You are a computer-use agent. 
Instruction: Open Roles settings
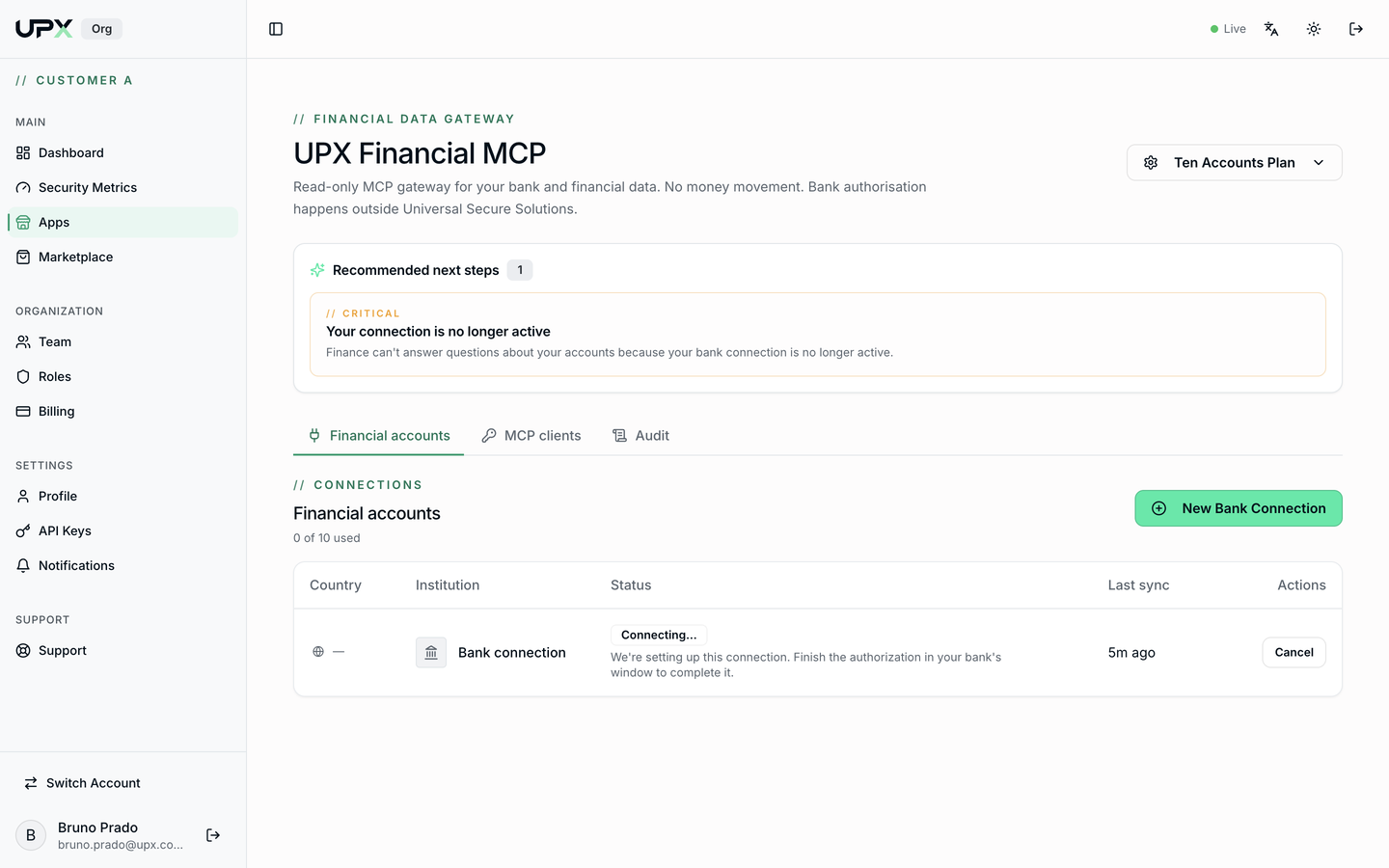123,376
